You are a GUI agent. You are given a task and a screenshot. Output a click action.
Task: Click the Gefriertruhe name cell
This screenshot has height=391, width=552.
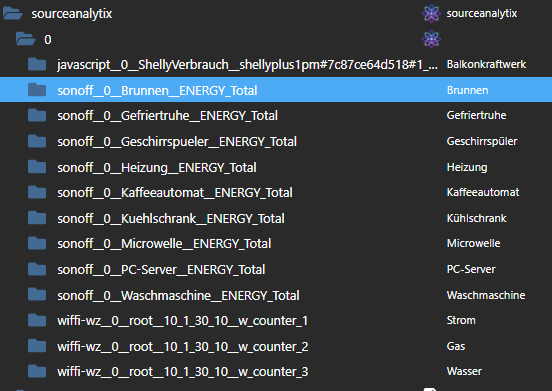(x=476, y=115)
